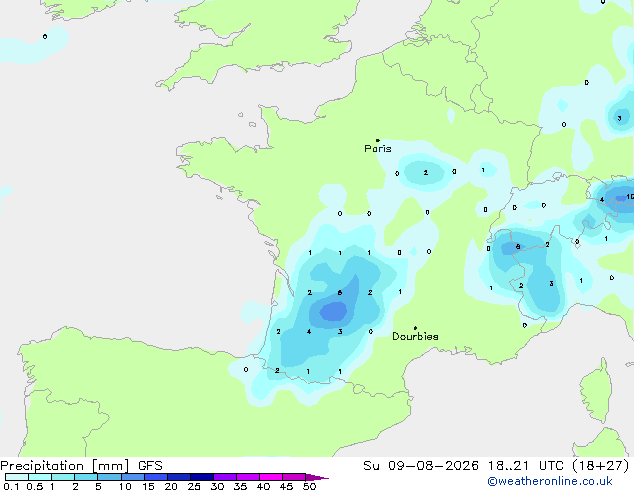Click the 0.5–1 mm legend color swatch
634x490 pixels.
pyautogui.click(x=40, y=477)
